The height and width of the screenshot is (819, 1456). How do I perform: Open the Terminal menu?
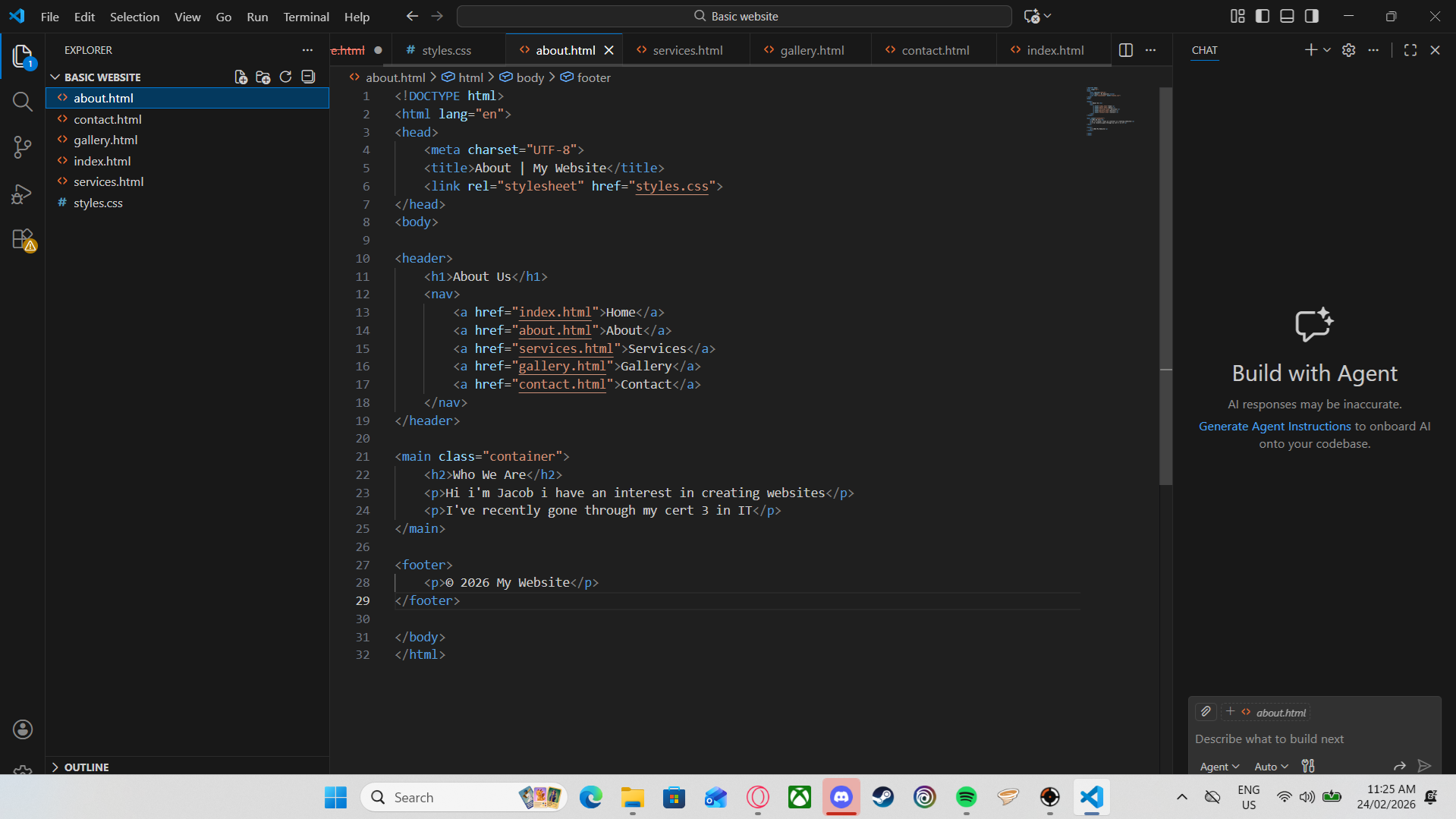coord(306,17)
